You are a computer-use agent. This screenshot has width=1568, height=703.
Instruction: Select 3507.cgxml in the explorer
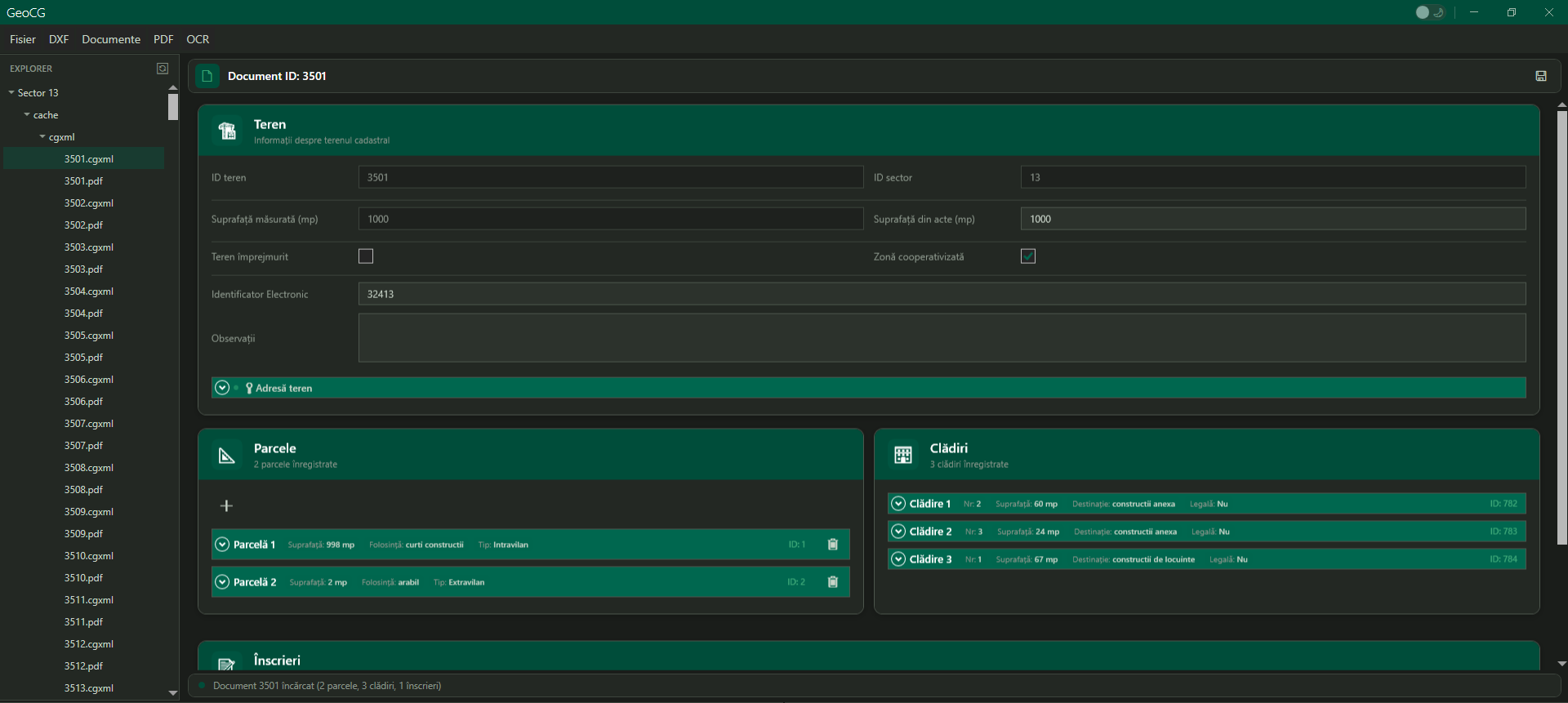(89, 424)
